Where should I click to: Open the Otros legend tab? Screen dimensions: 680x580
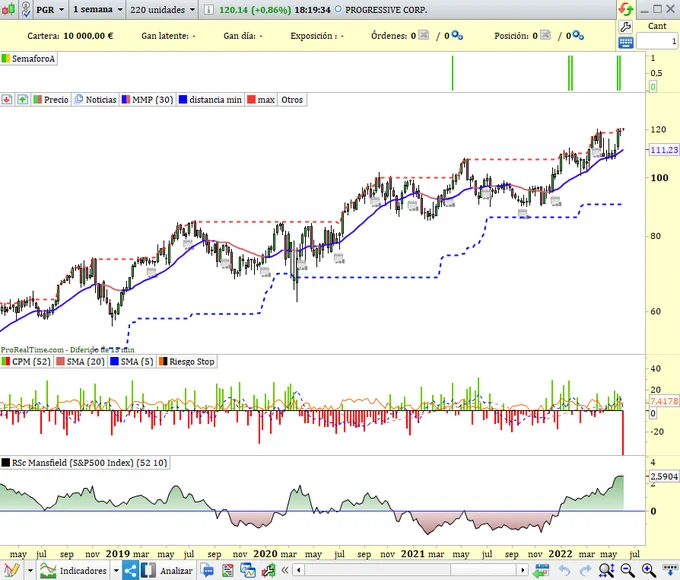[x=292, y=100]
